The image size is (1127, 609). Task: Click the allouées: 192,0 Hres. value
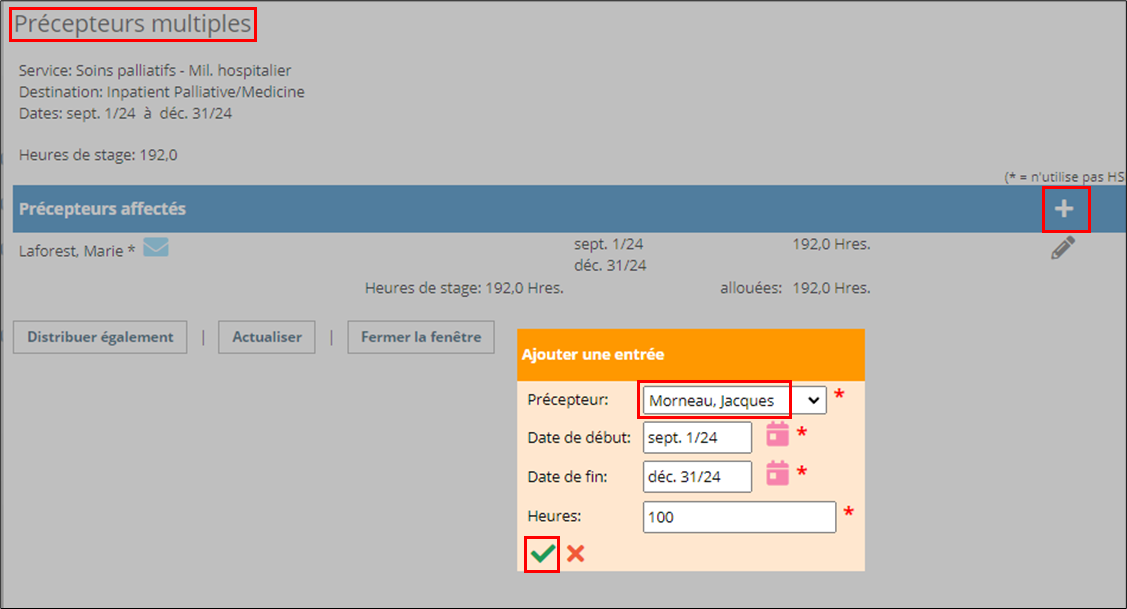click(795, 288)
